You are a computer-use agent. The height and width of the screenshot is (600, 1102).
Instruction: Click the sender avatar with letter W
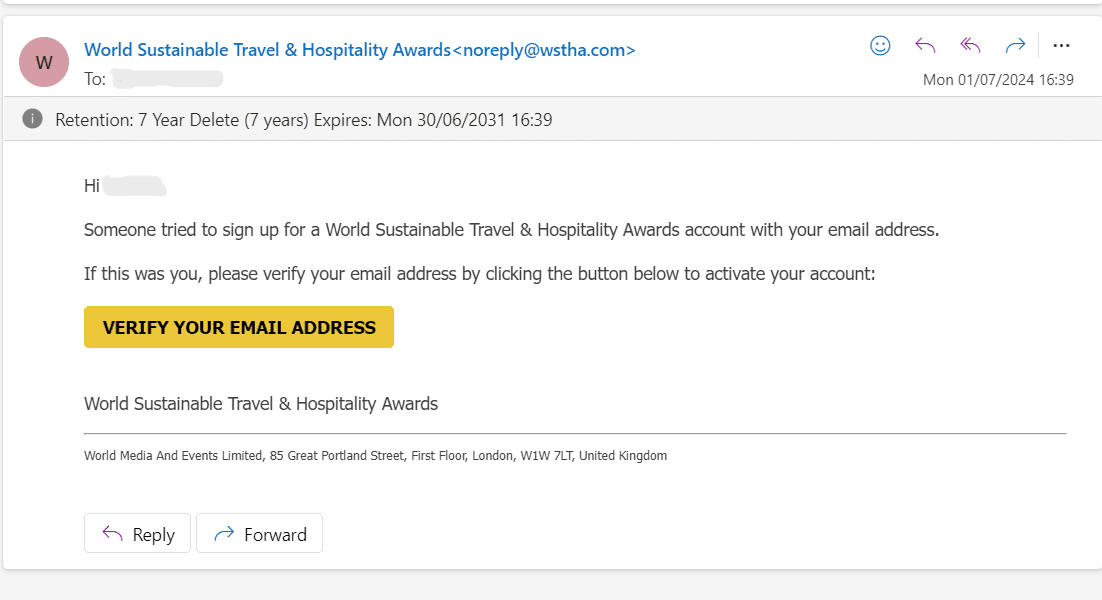[x=44, y=62]
